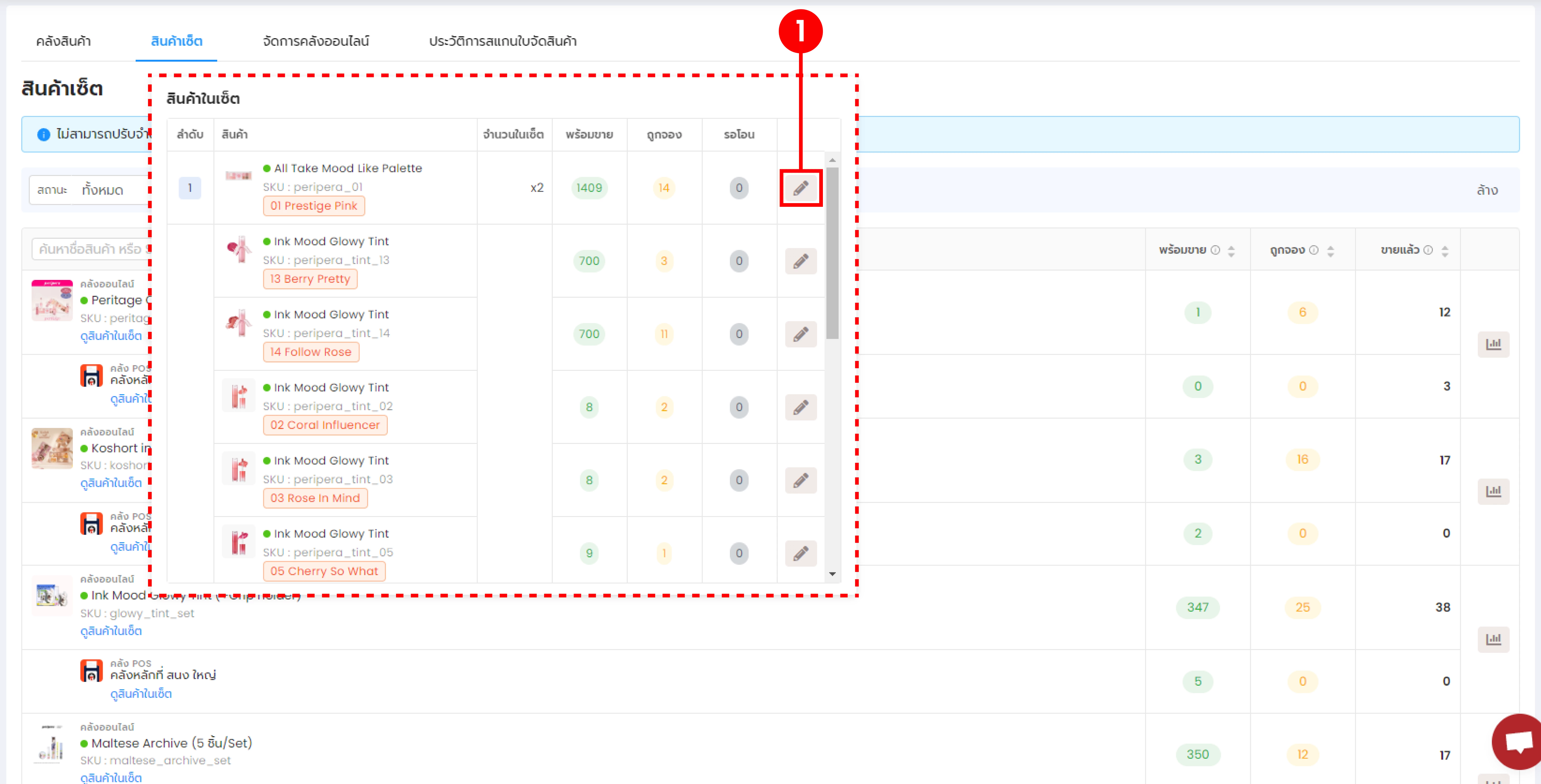The width and height of the screenshot is (1541, 784).
Task: Open the จัดการคลังออนไลน์ tab
Action: pos(316,41)
